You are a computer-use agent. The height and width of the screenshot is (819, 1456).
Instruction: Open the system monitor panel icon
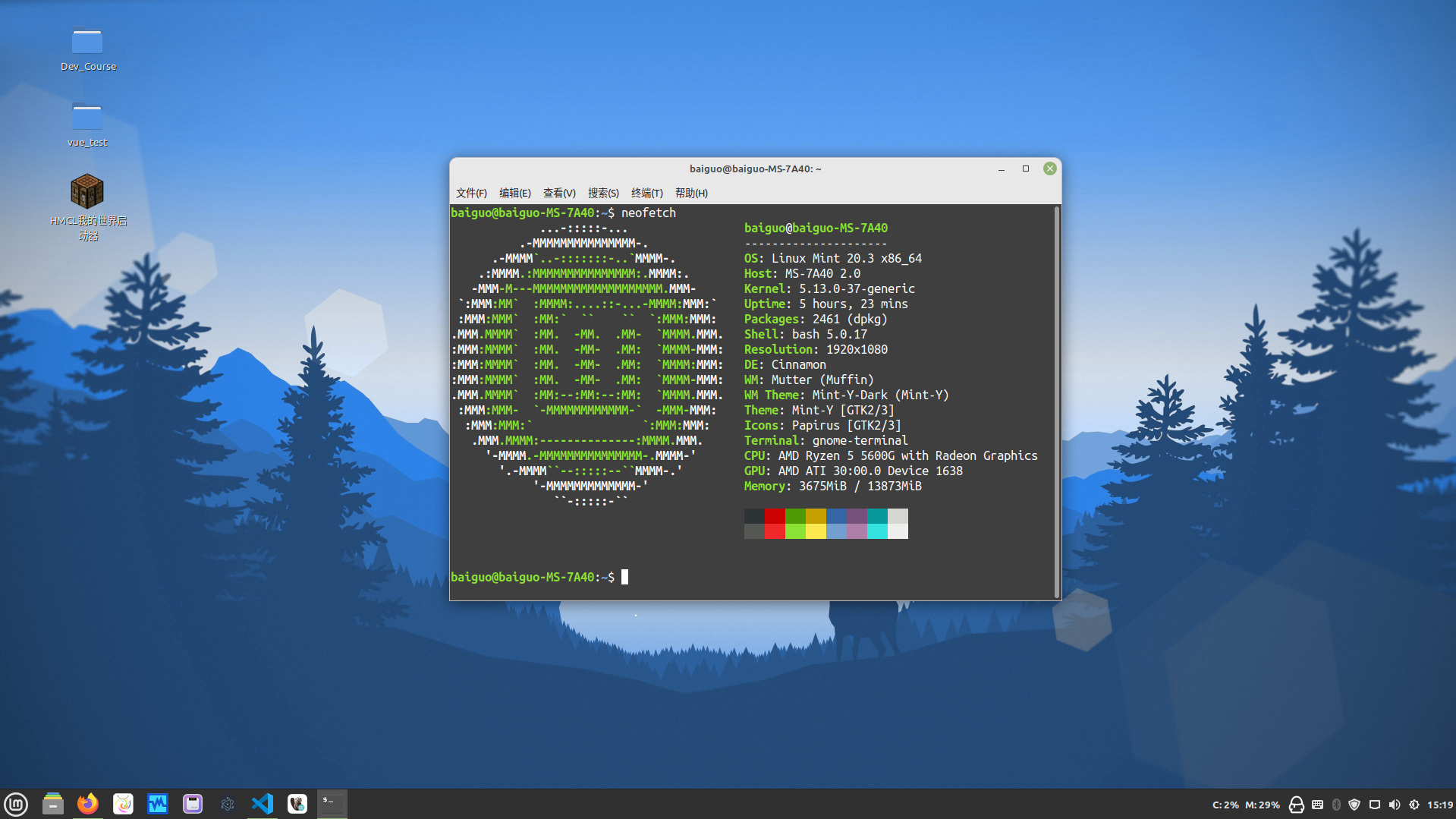coord(158,804)
